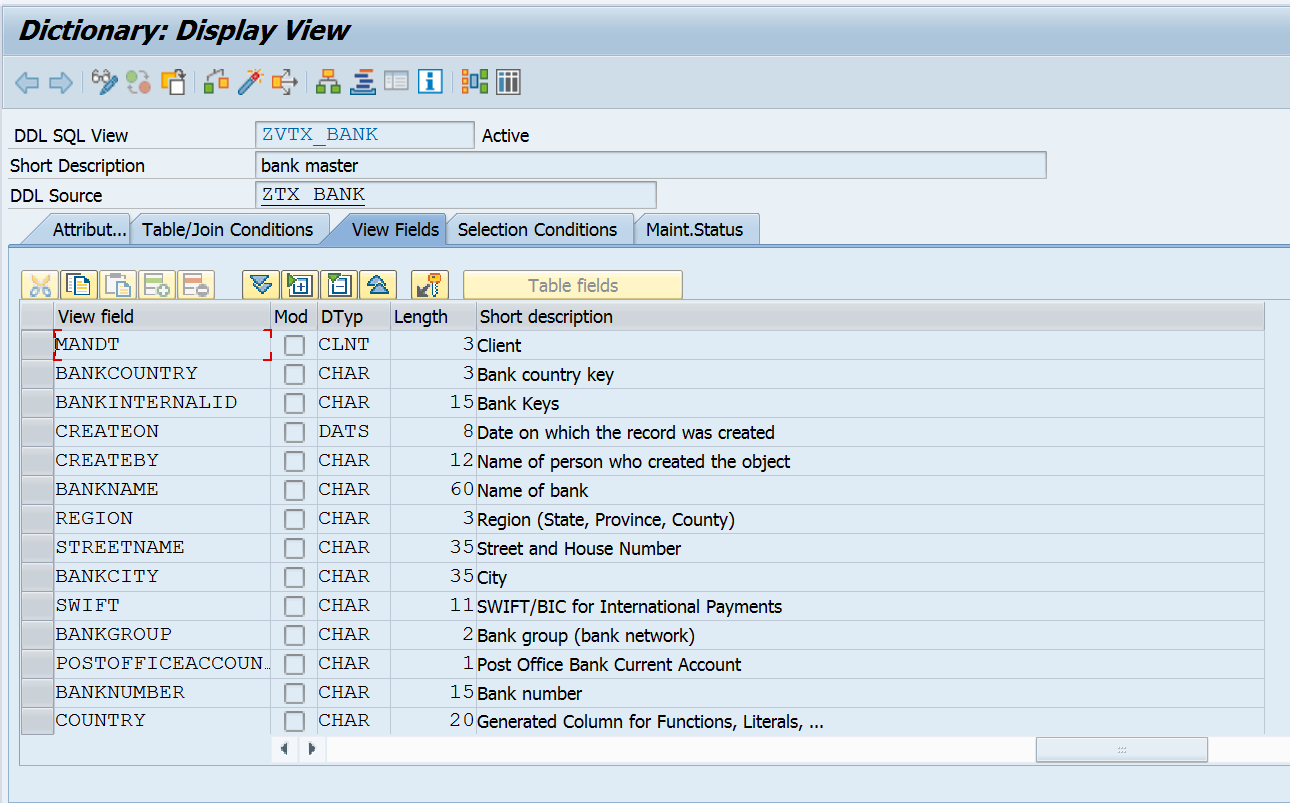Check the Mod box for BANKNAME
The width and height of the screenshot is (1290, 803).
(x=289, y=489)
